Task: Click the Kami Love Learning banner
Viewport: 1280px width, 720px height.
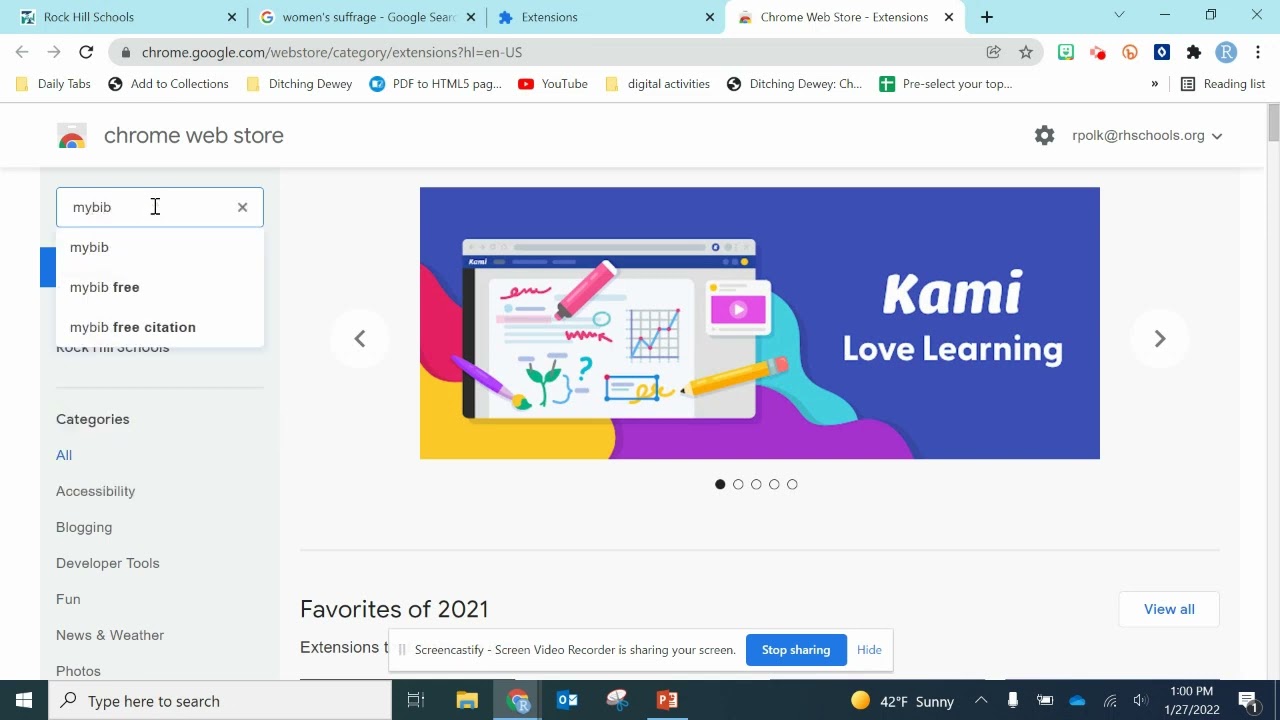Action: (760, 323)
